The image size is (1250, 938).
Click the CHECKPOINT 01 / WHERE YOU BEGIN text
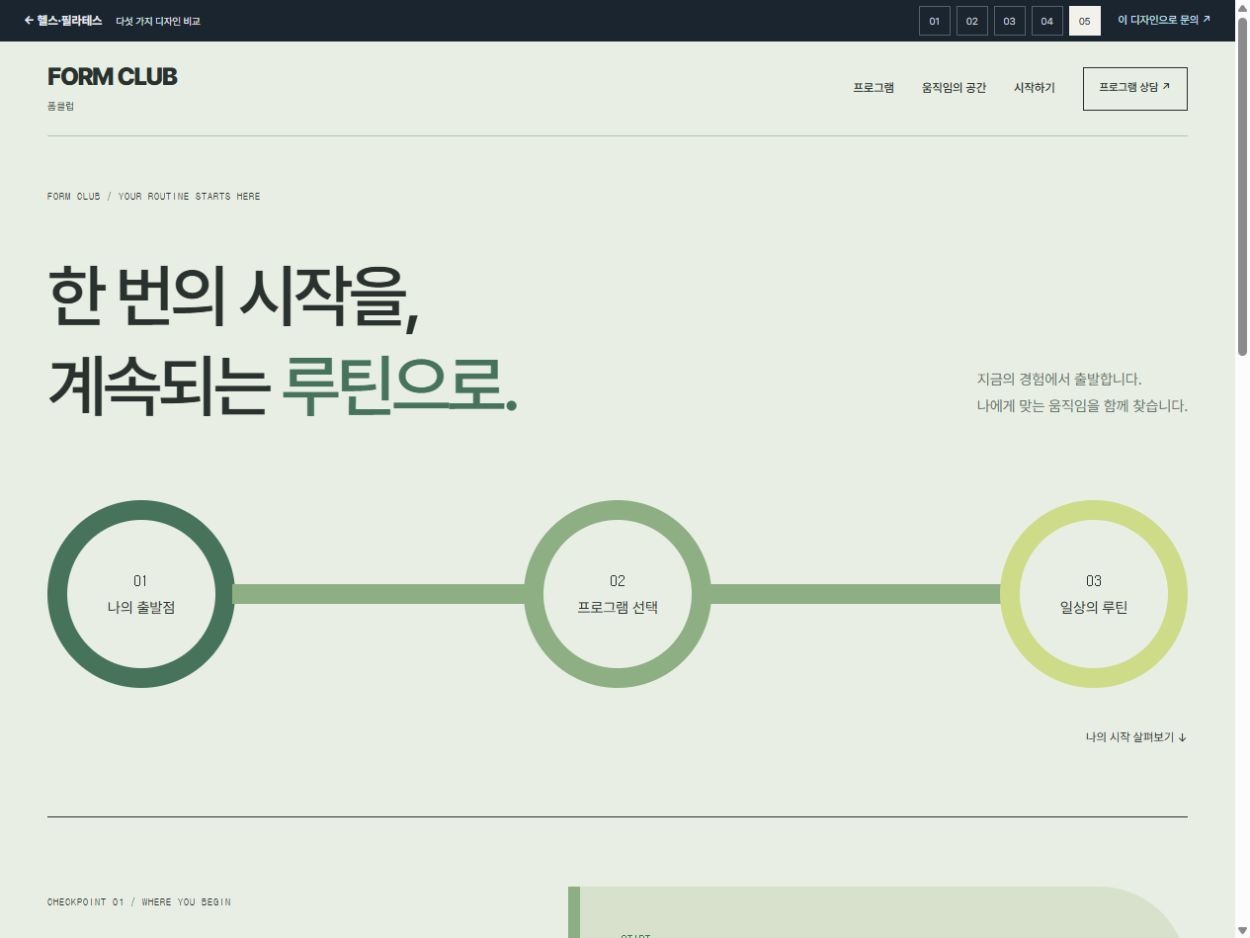(x=139, y=902)
